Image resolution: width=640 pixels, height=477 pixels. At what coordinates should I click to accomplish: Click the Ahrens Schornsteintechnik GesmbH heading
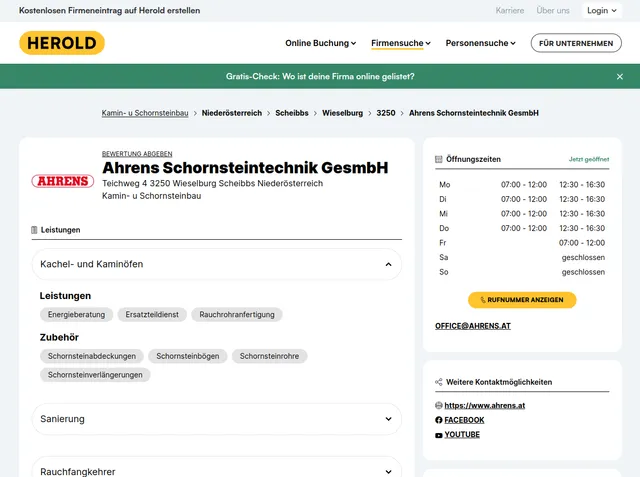click(245, 168)
